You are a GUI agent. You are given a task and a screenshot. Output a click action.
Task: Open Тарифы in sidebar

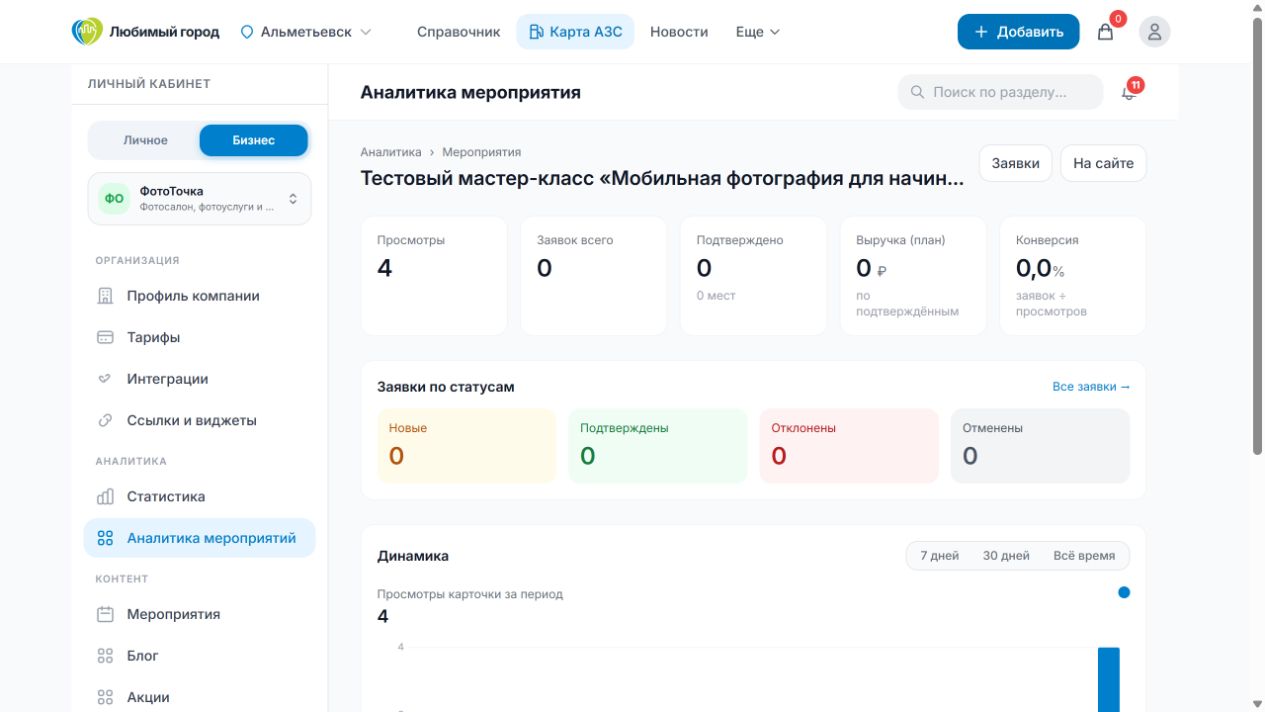(199, 337)
